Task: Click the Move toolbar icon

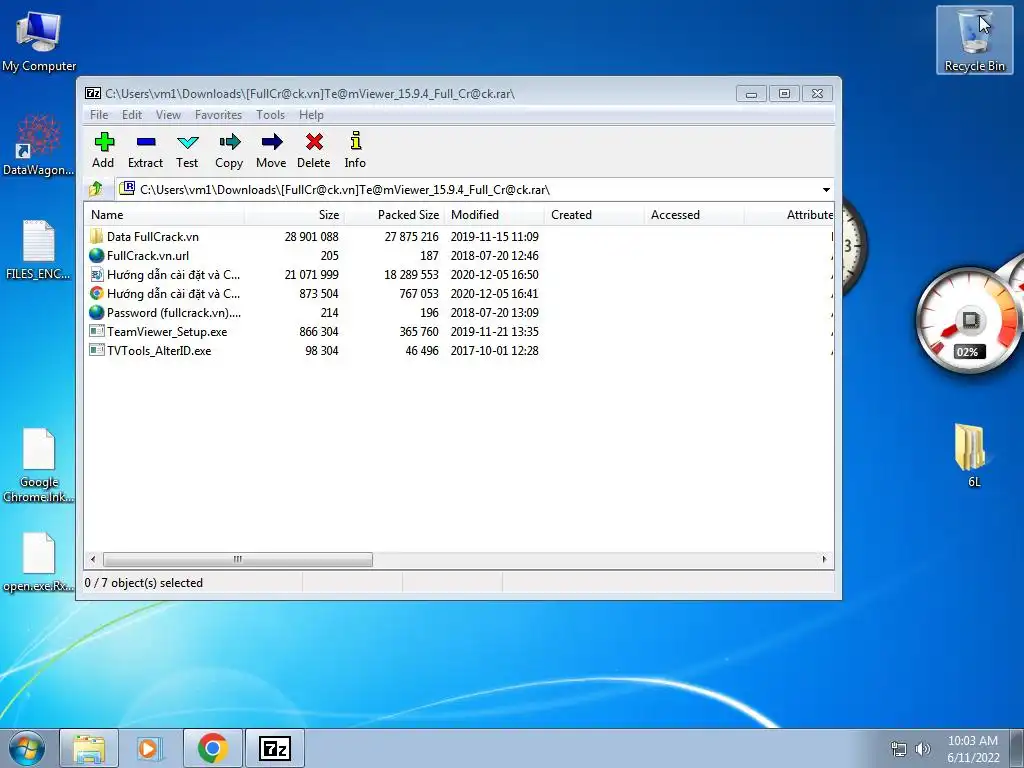Action: pyautogui.click(x=272, y=142)
